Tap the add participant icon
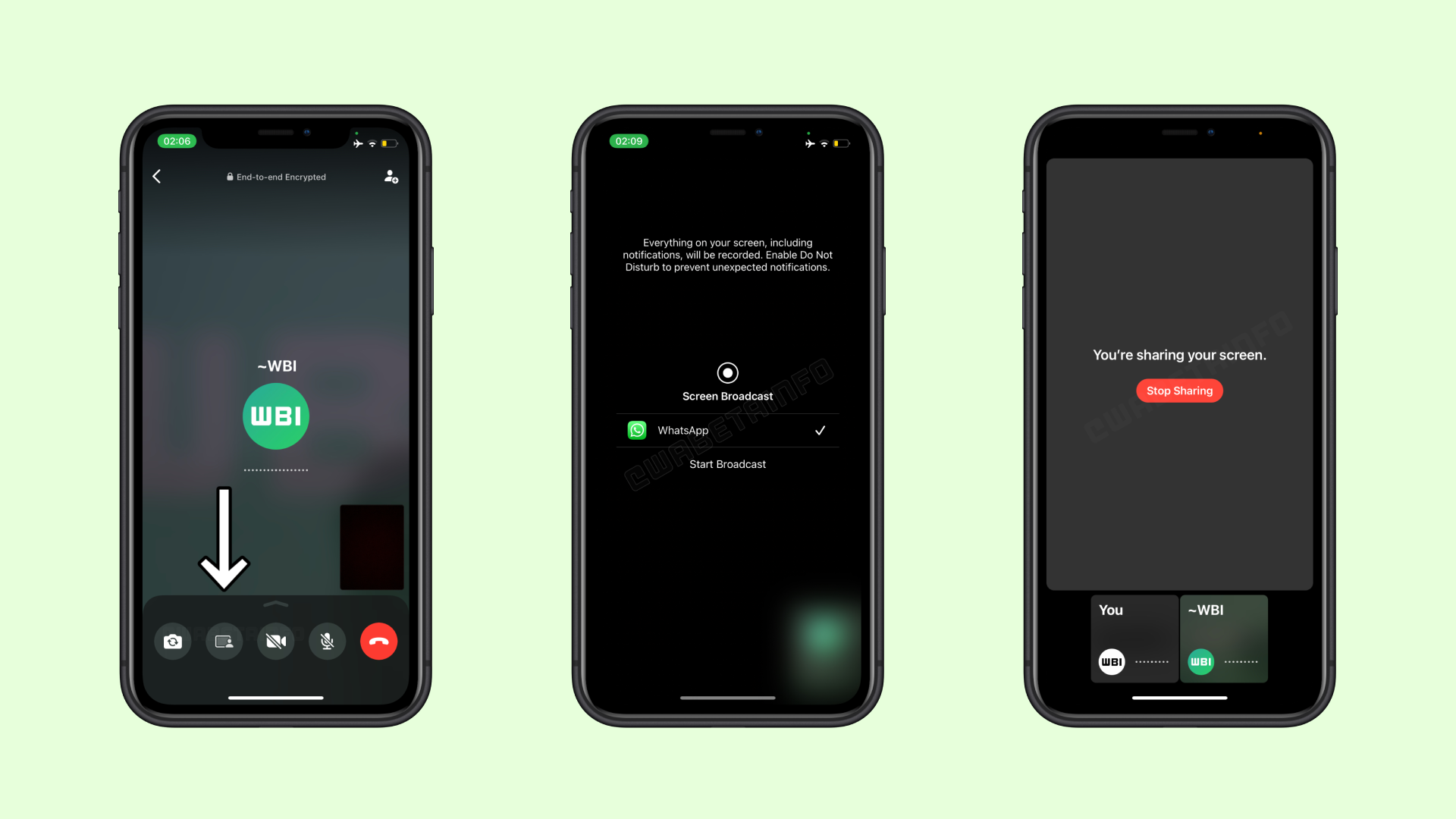Image resolution: width=1456 pixels, height=819 pixels. [x=391, y=176]
